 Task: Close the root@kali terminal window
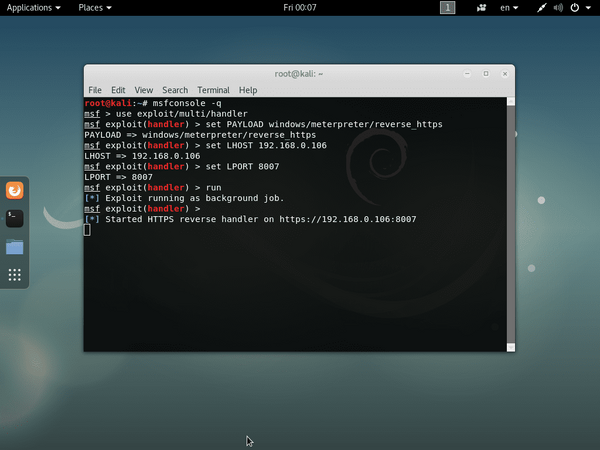point(505,74)
